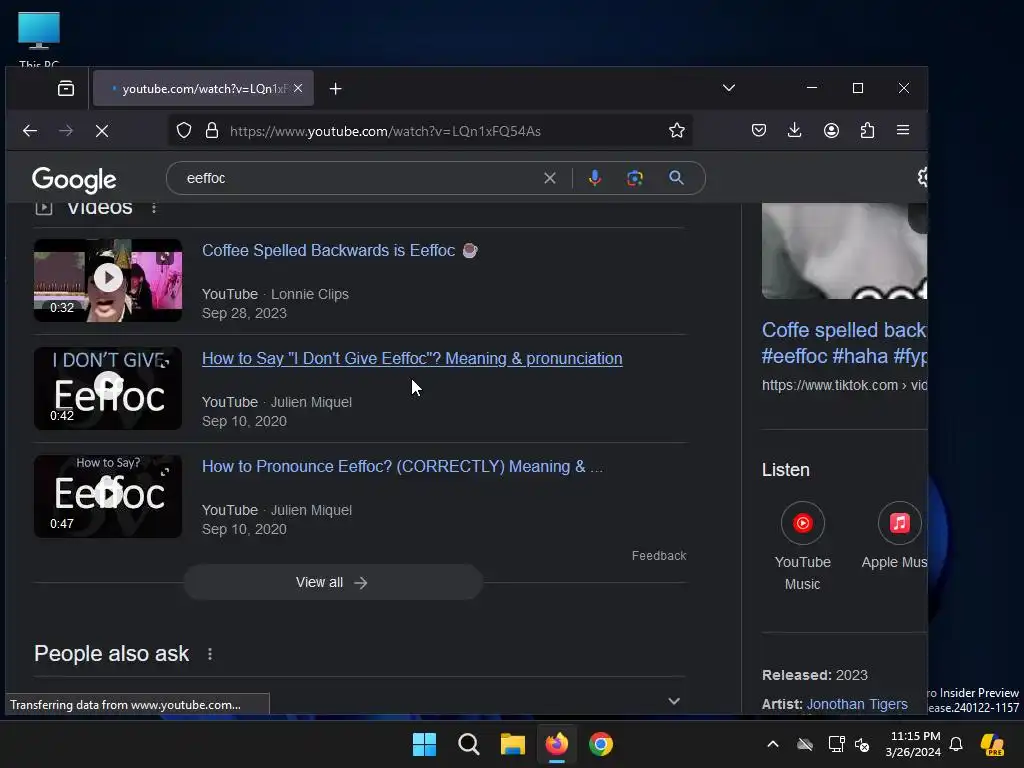Open a new tab with plus button
This screenshot has height=768, width=1024.
click(336, 88)
